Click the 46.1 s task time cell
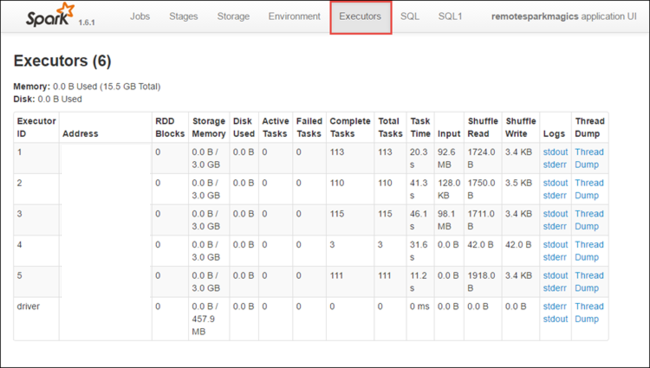Image resolution: width=650 pixels, height=368 pixels. 419,220
